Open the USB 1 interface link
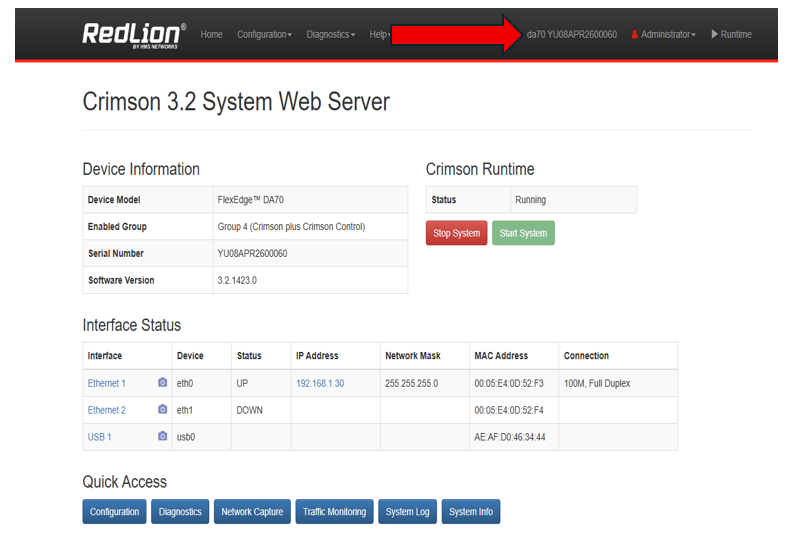Screen dimensions: 798x551 [99, 437]
